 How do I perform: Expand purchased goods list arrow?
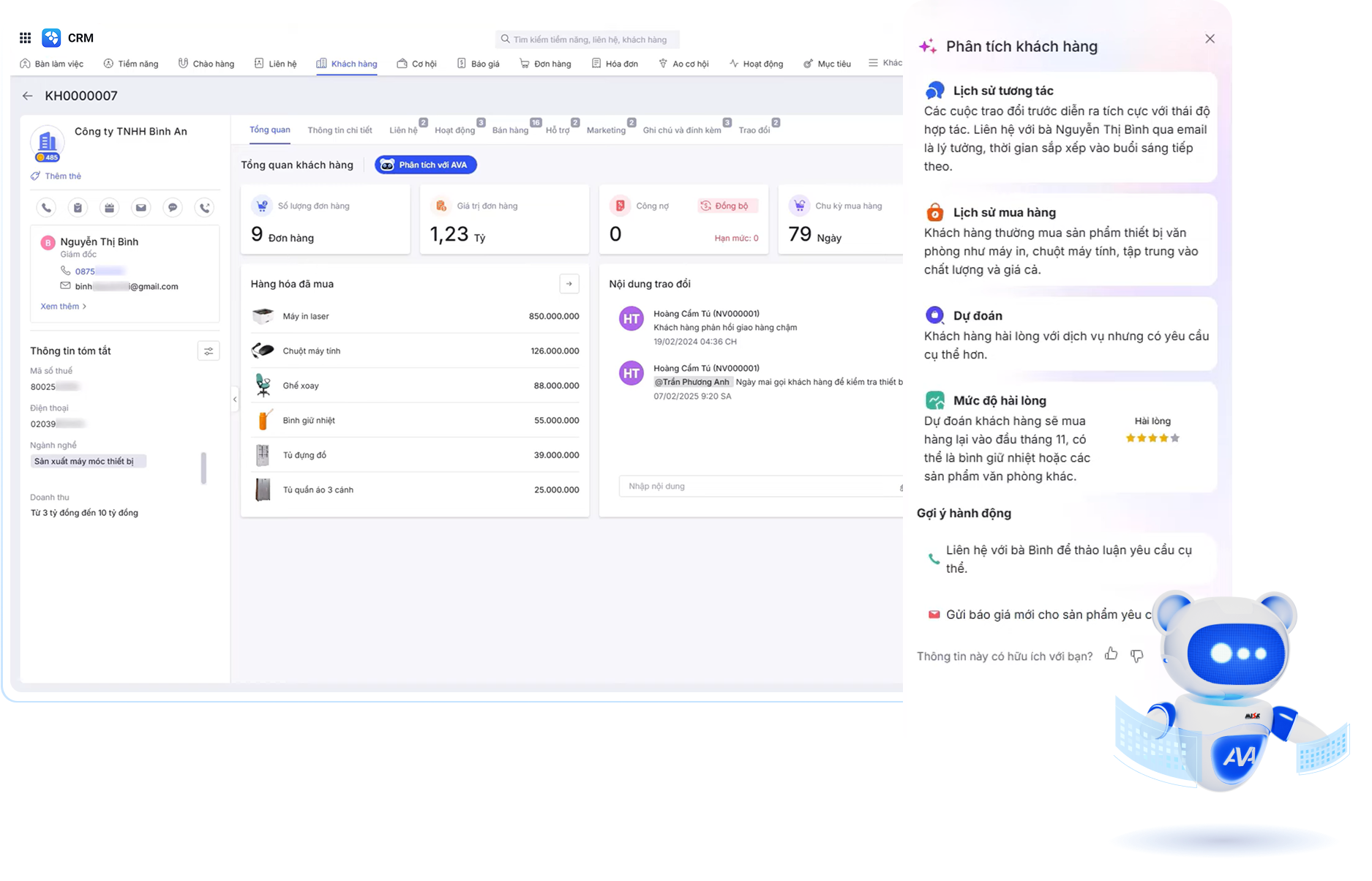(569, 284)
